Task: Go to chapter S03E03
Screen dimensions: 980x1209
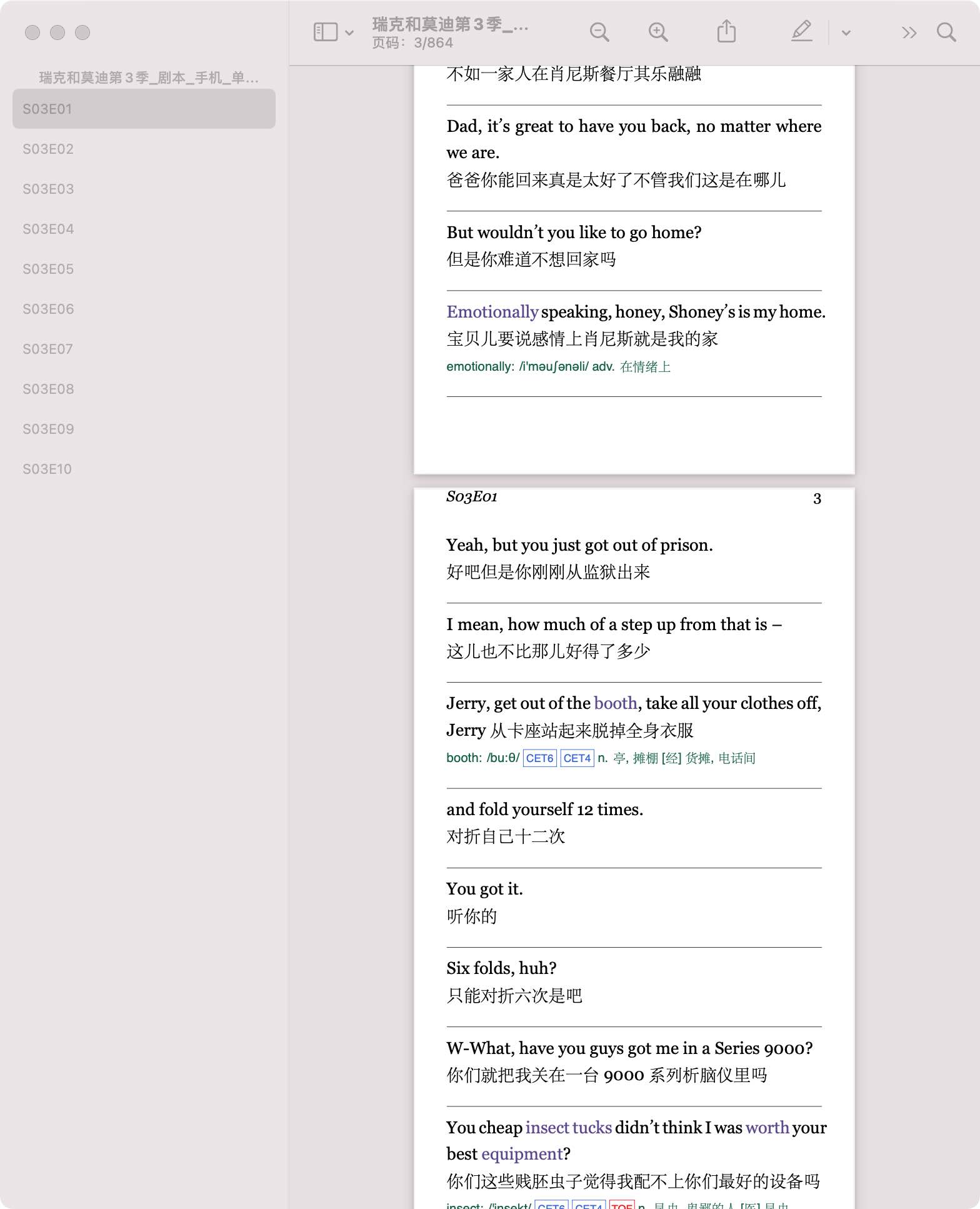Action: point(144,189)
